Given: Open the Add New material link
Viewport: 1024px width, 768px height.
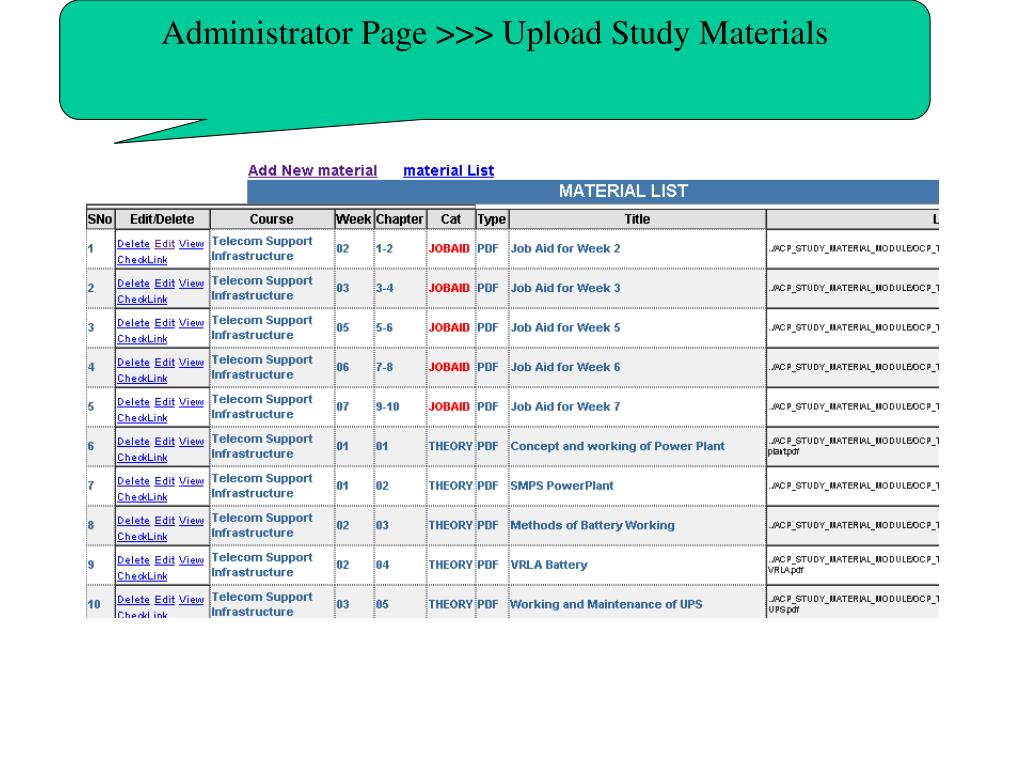Looking at the screenshot, I should pos(312,170).
